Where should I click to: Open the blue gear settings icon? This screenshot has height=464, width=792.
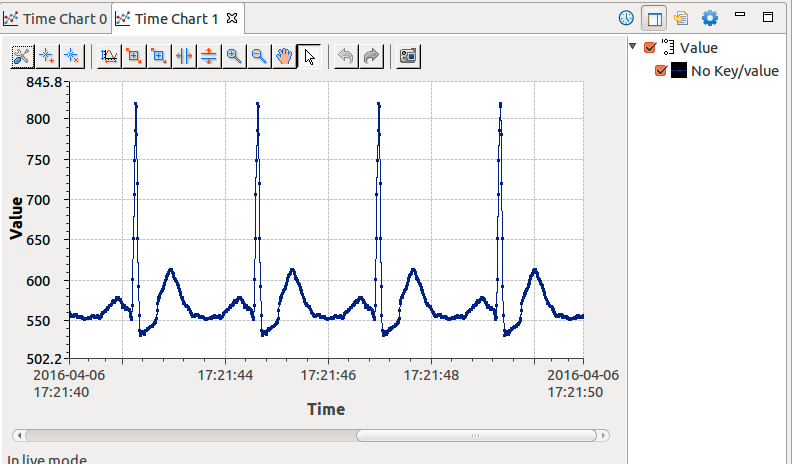(x=710, y=18)
